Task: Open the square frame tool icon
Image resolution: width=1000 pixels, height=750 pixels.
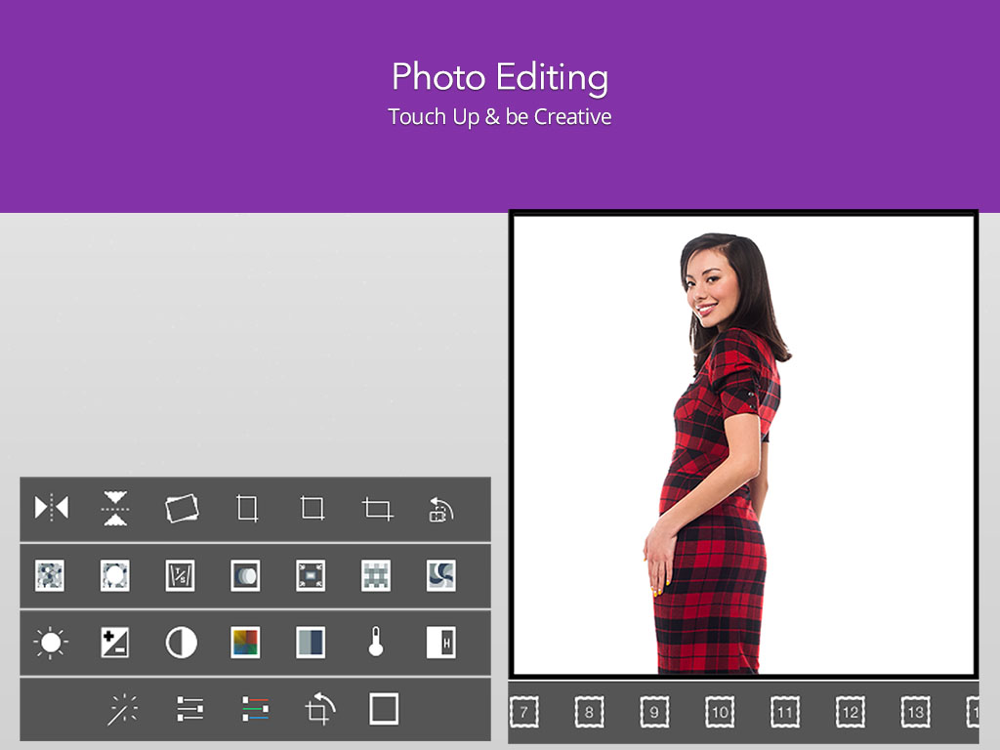Action: (x=384, y=709)
